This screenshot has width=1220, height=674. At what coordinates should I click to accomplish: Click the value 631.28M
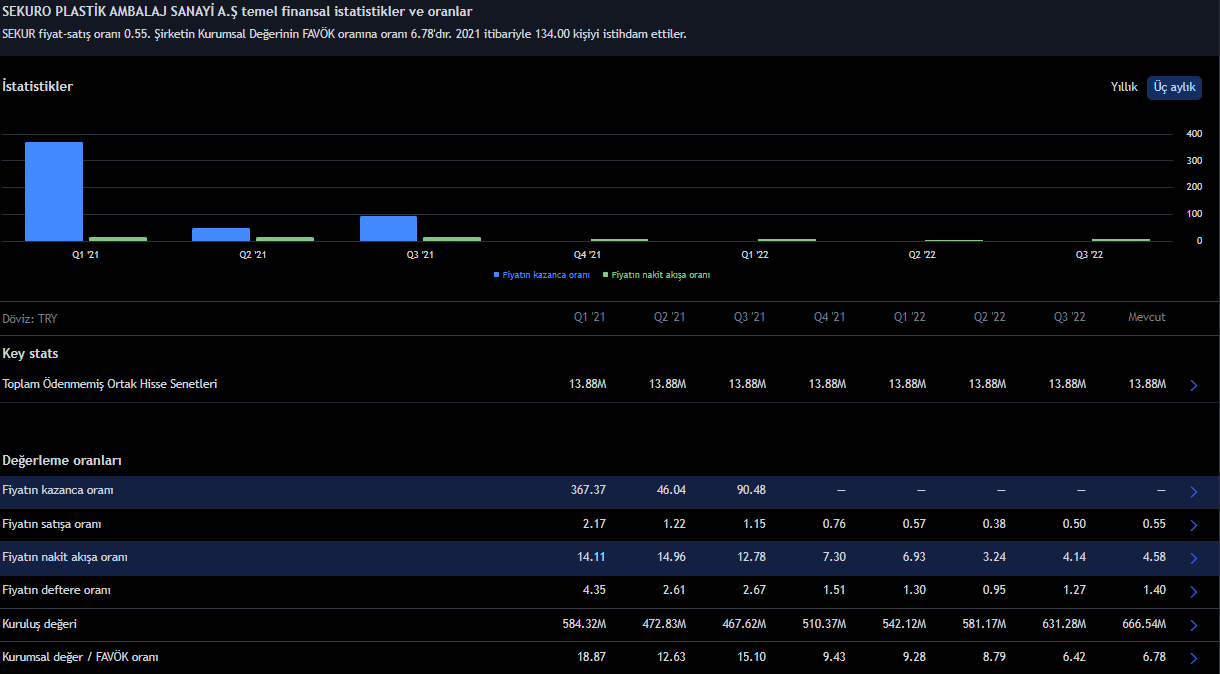(x=1064, y=624)
